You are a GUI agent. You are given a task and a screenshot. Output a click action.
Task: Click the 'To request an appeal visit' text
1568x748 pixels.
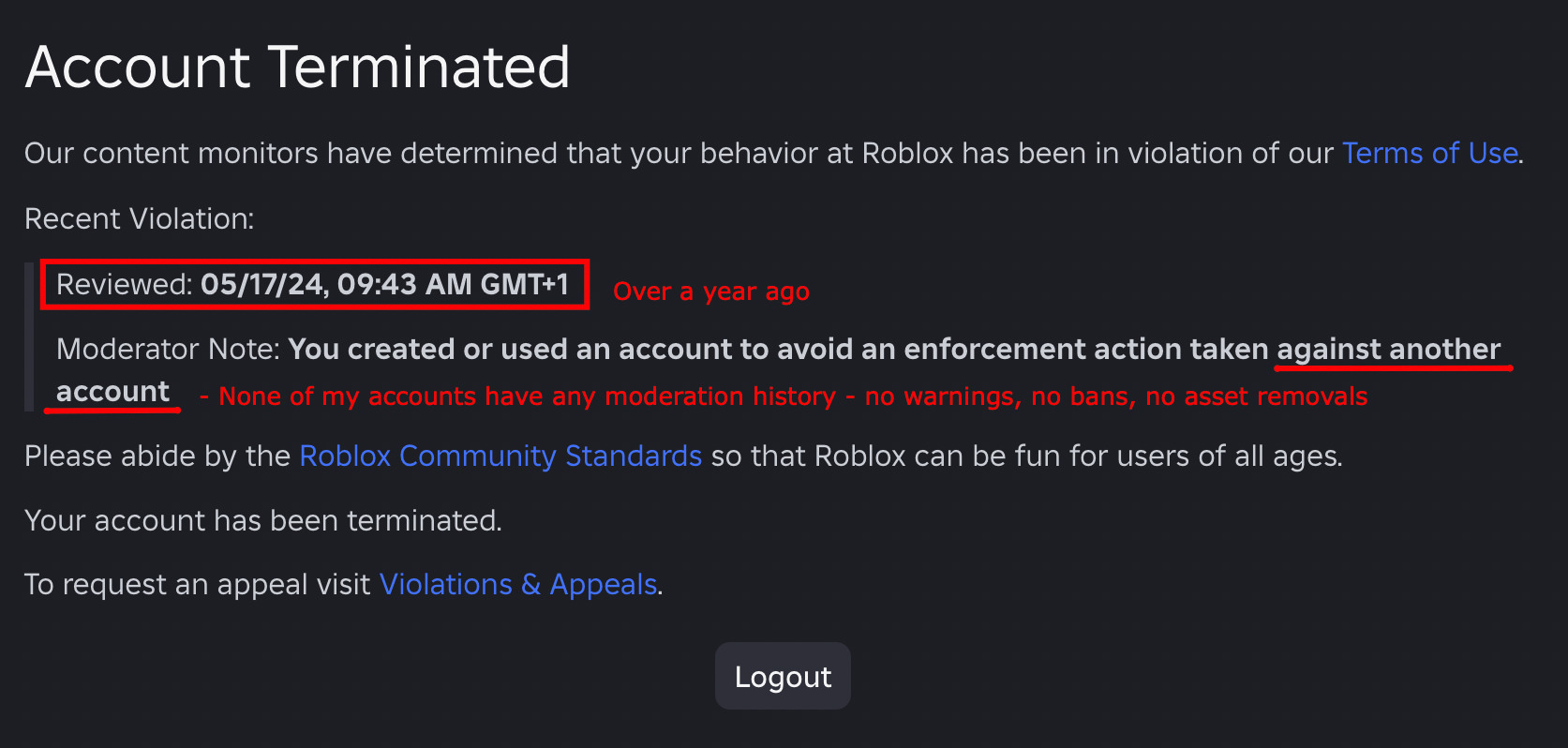click(197, 584)
